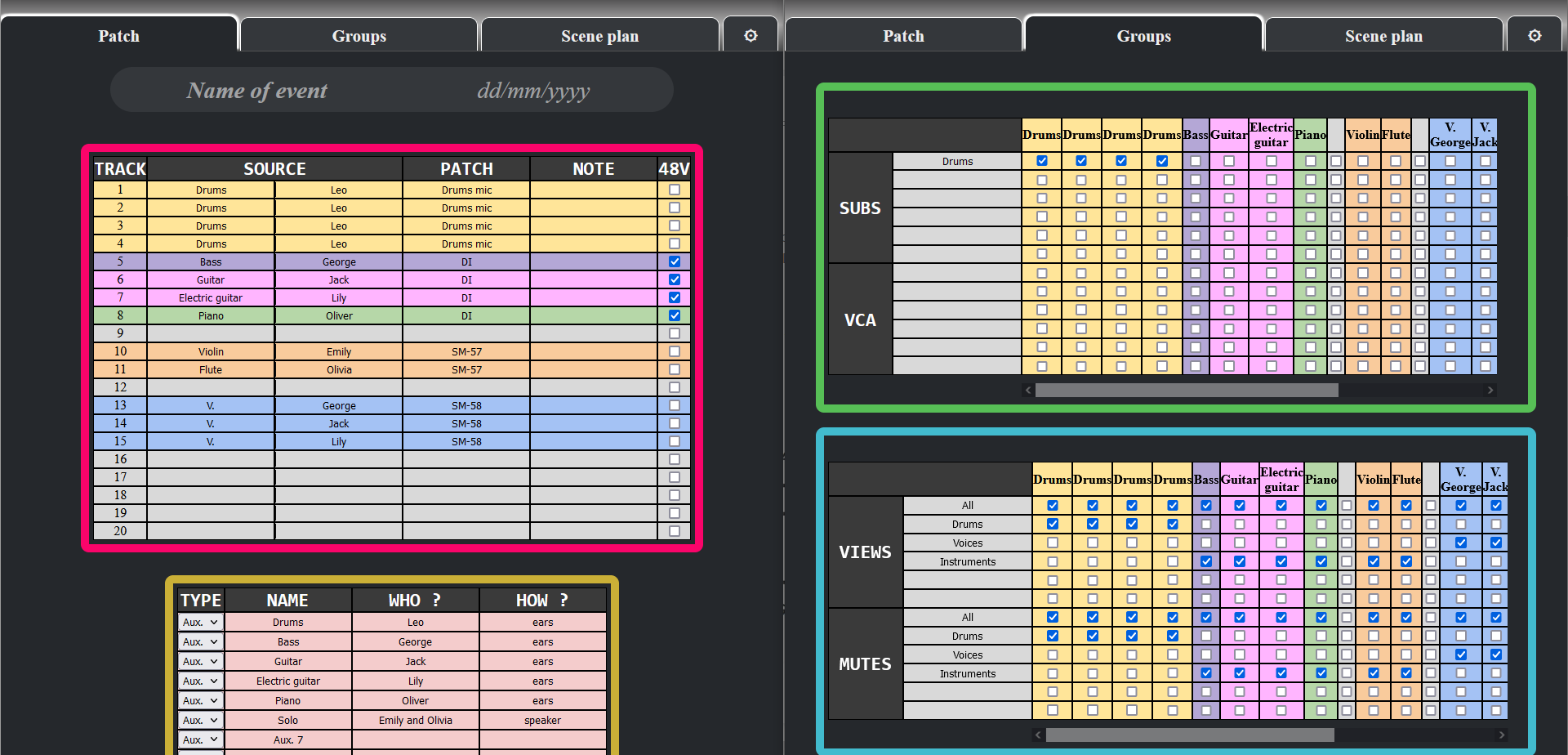Turn off 48V for track 8 Piano
This screenshot has width=1568, height=755.
675,315
